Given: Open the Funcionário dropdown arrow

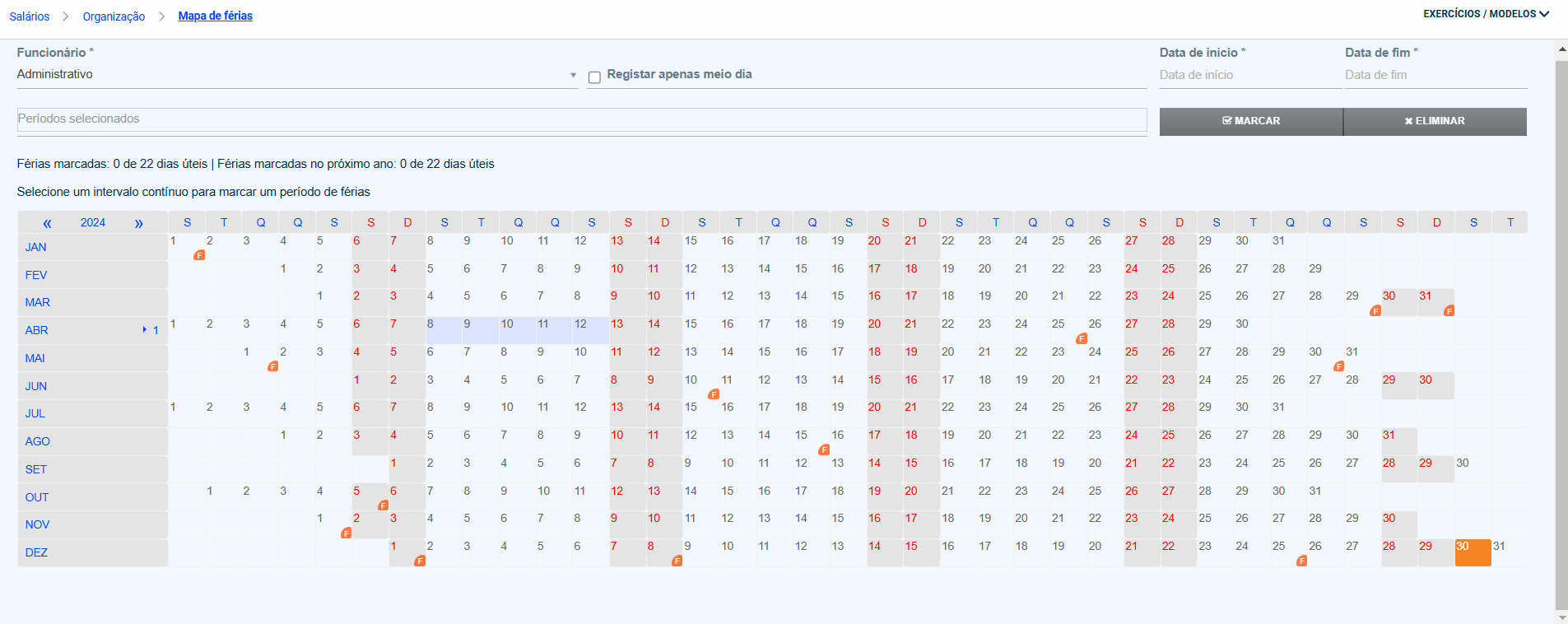Looking at the screenshot, I should click(573, 75).
